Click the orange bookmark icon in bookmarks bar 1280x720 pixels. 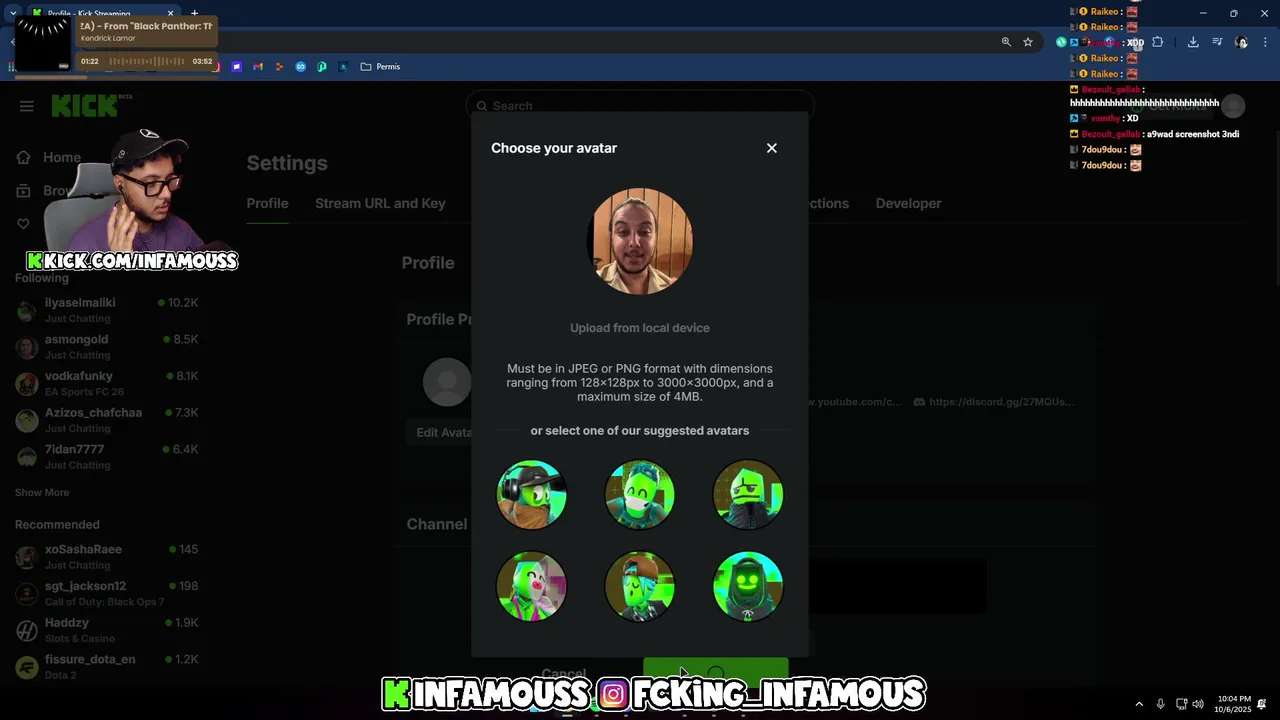[x=279, y=67]
